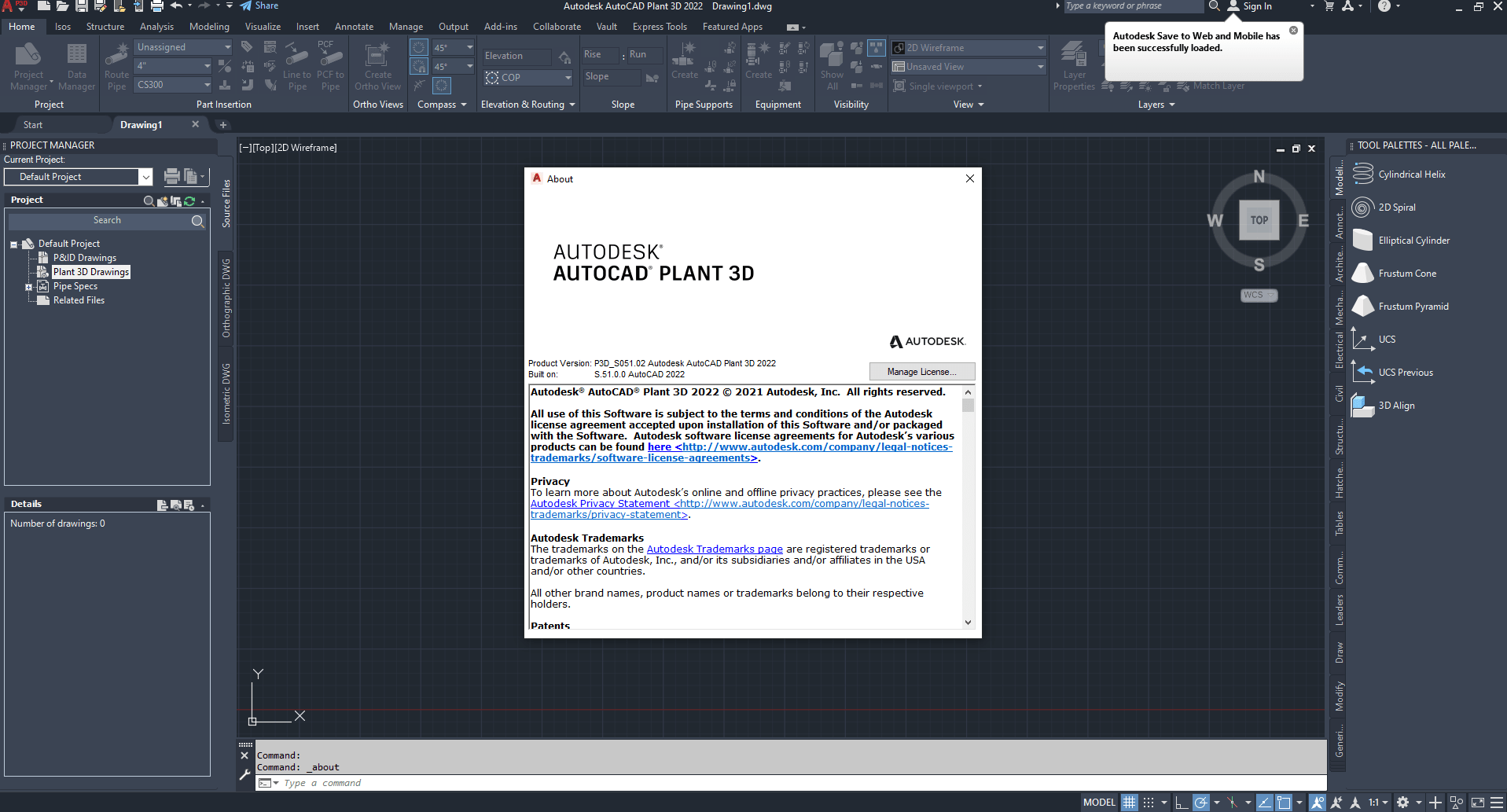The height and width of the screenshot is (812, 1507).
Task: Toggle annotation objects visibility in status bar
Action: (x=1318, y=803)
